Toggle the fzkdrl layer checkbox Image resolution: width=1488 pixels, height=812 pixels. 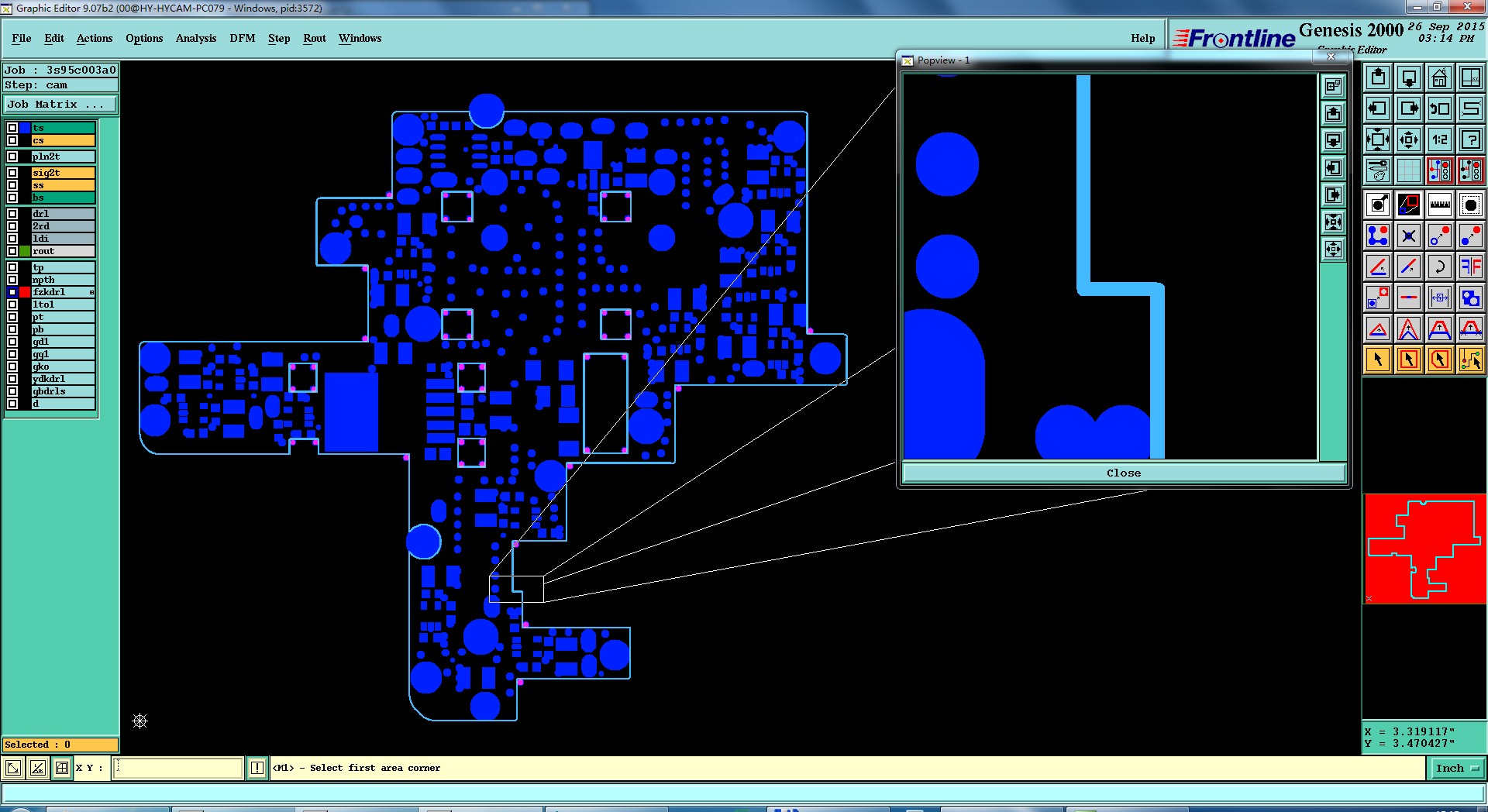pos(12,292)
